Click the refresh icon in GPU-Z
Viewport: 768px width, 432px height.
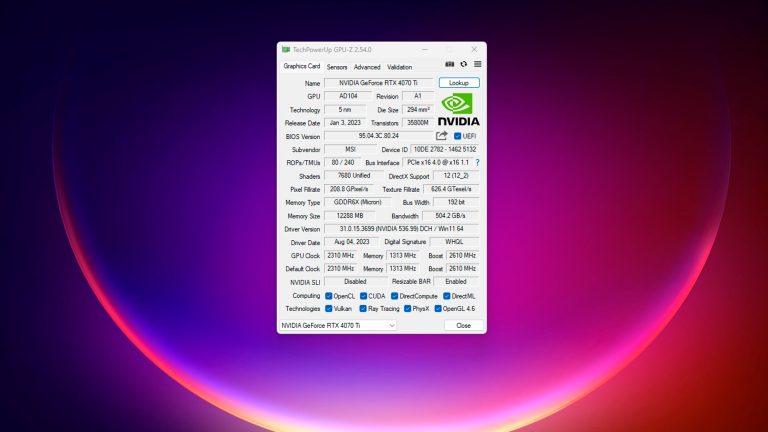[x=464, y=64]
